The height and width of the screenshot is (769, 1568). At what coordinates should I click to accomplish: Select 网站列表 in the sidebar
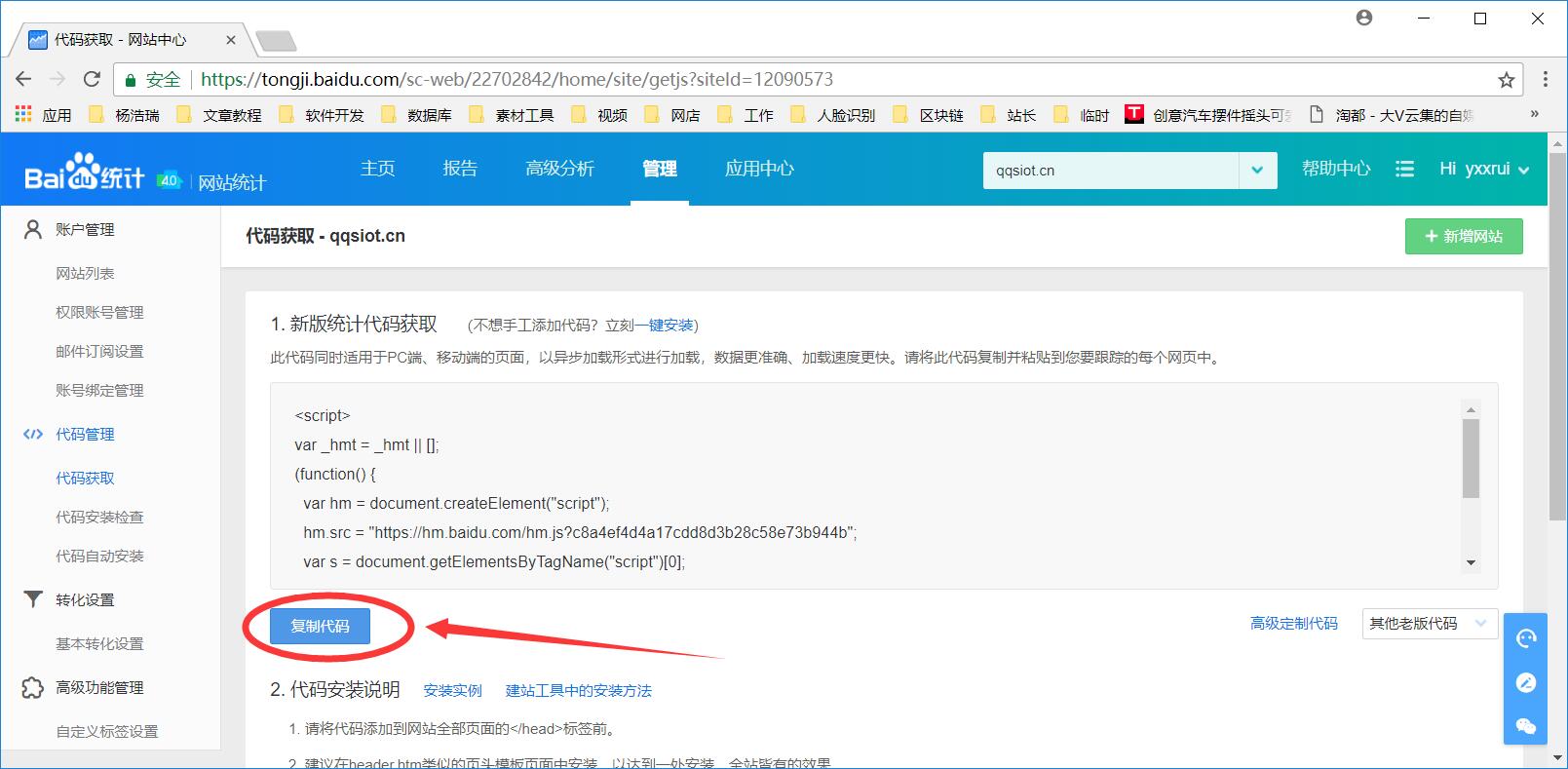point(85,274)
